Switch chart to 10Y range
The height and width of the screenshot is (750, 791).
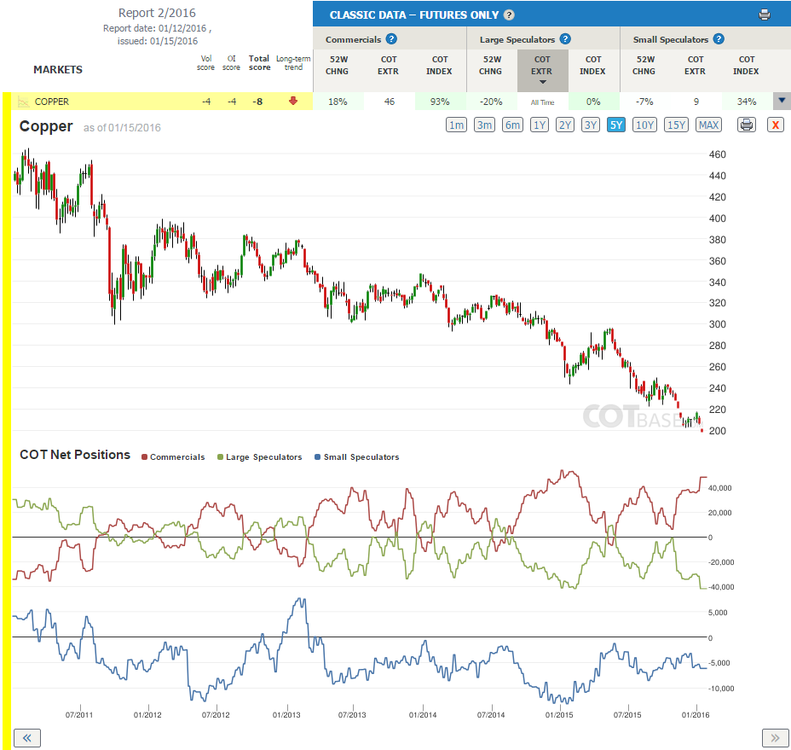click(x=644, y=125)
